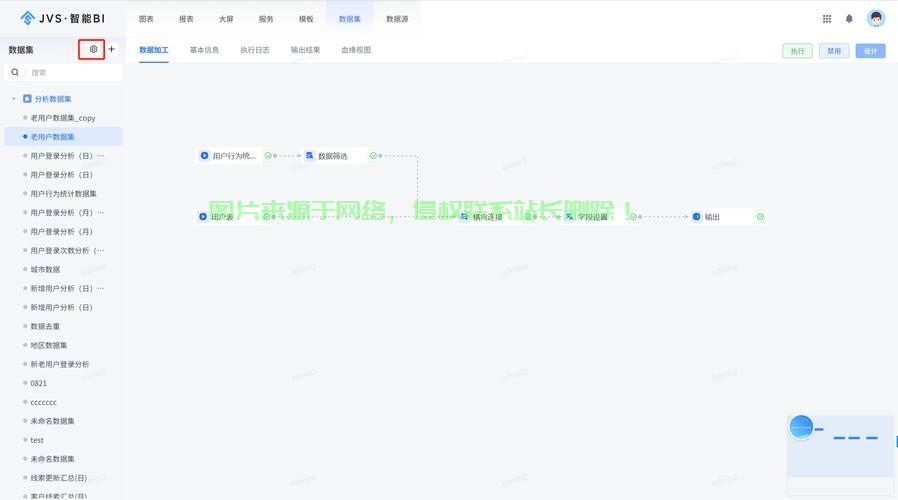Viewport: 898px width, 500px height.
Task: Open more options for 用户登录分析（日）
Action: (100, 156)
